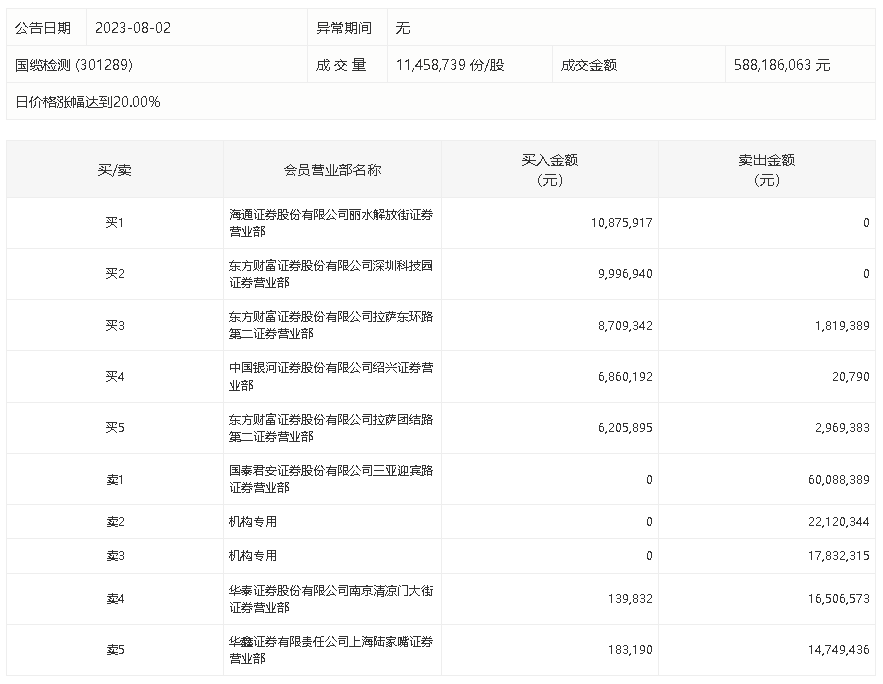Select sell amount 2,969,383

[x=842, y=427]
